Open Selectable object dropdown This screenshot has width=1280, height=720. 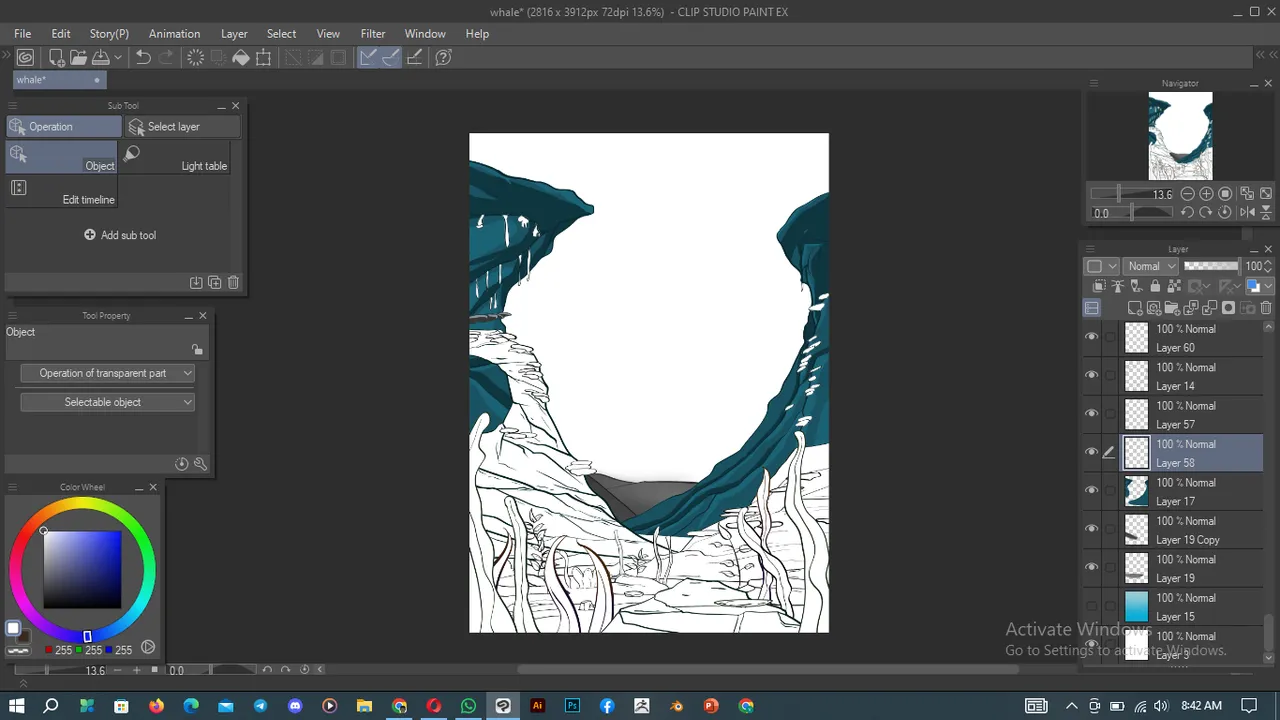click(107, 402)
